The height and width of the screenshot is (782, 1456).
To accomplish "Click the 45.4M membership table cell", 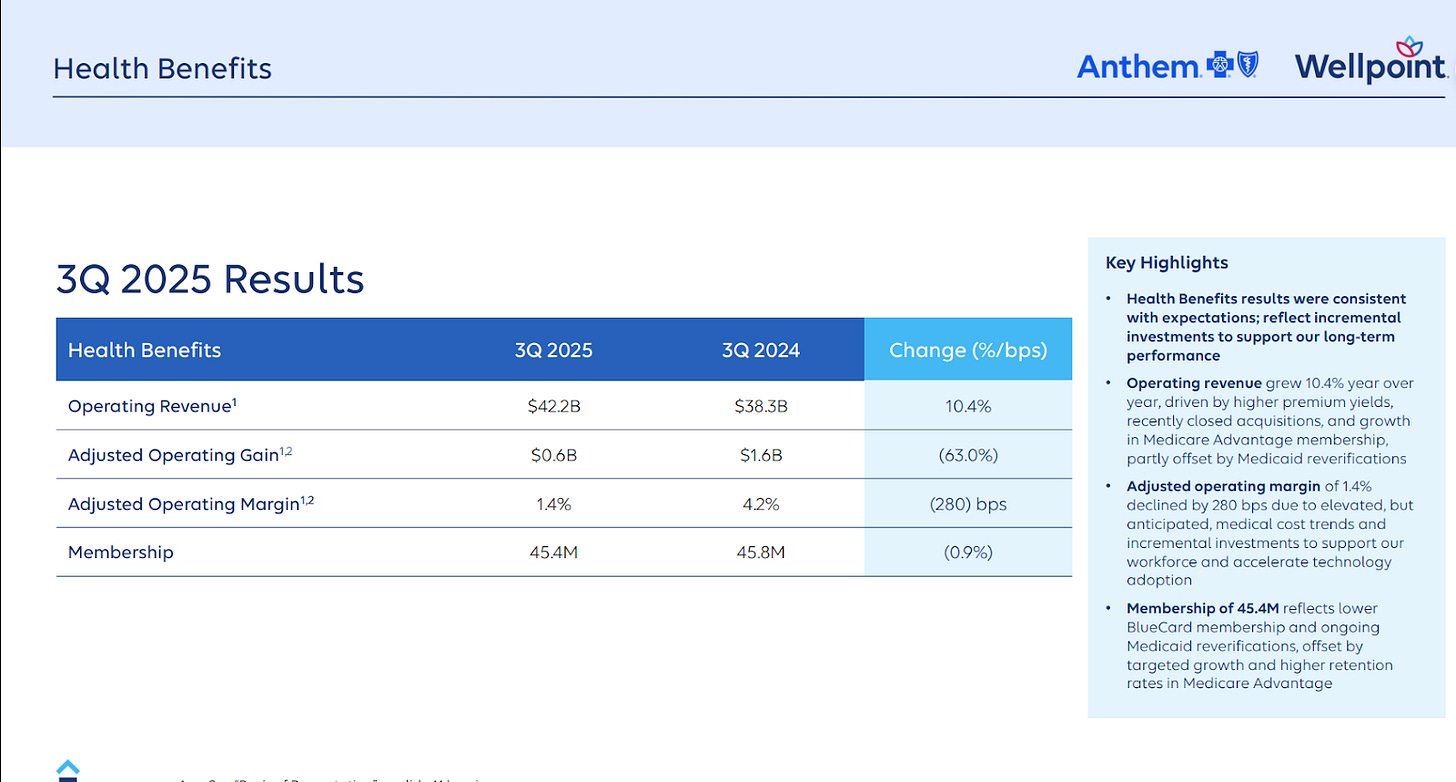I will 554,553.
